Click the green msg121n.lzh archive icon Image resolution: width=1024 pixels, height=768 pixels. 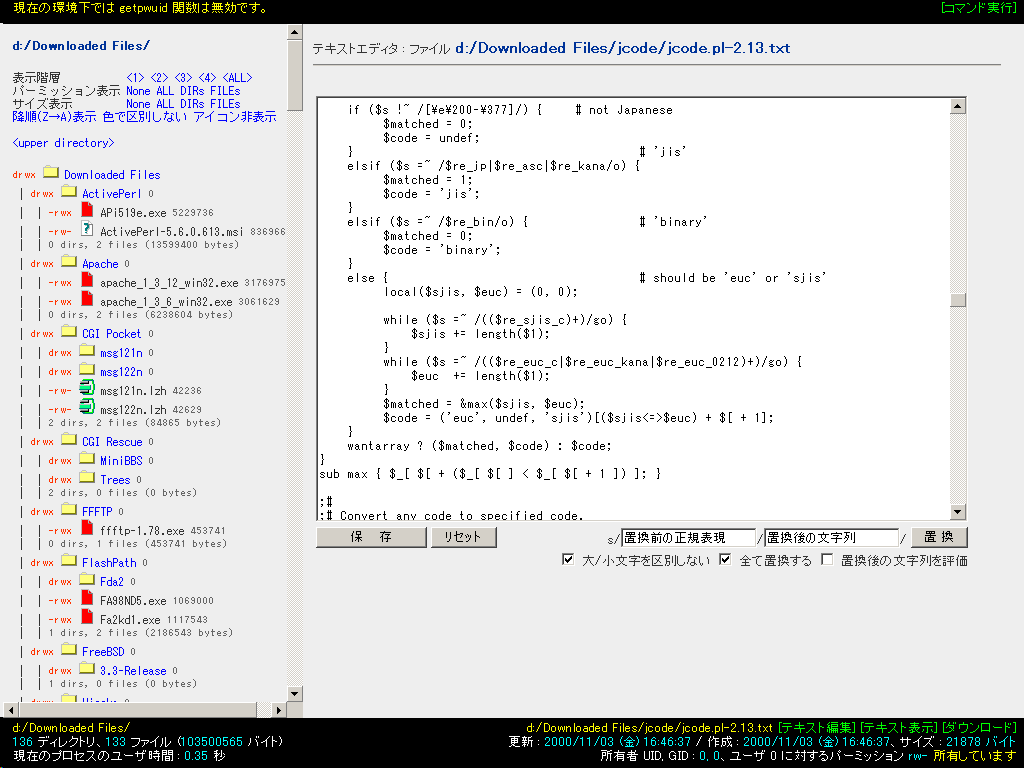coord(87,388)
